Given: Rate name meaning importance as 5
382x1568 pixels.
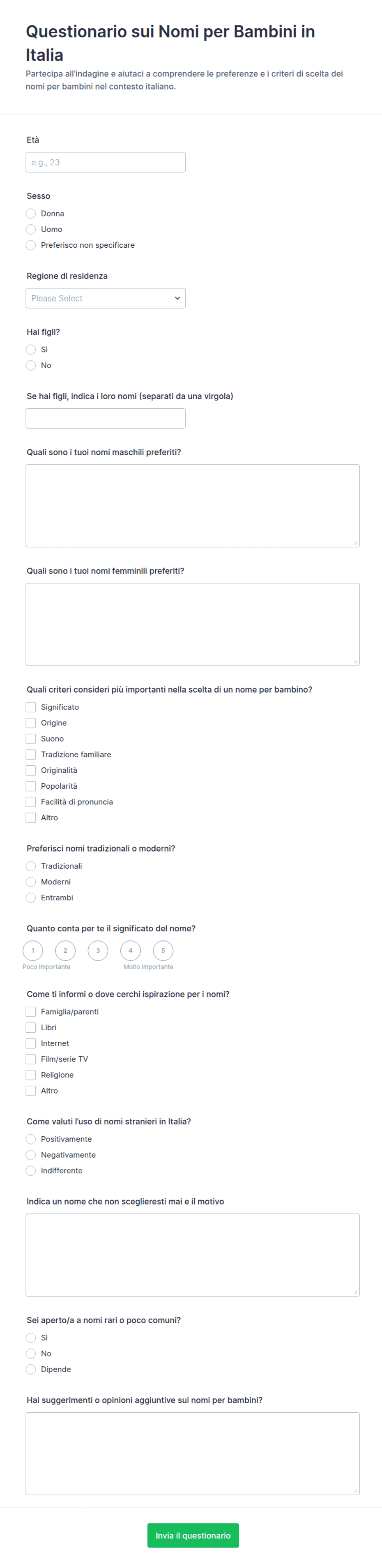Looking at the screenshot, I should pos(163,951).
